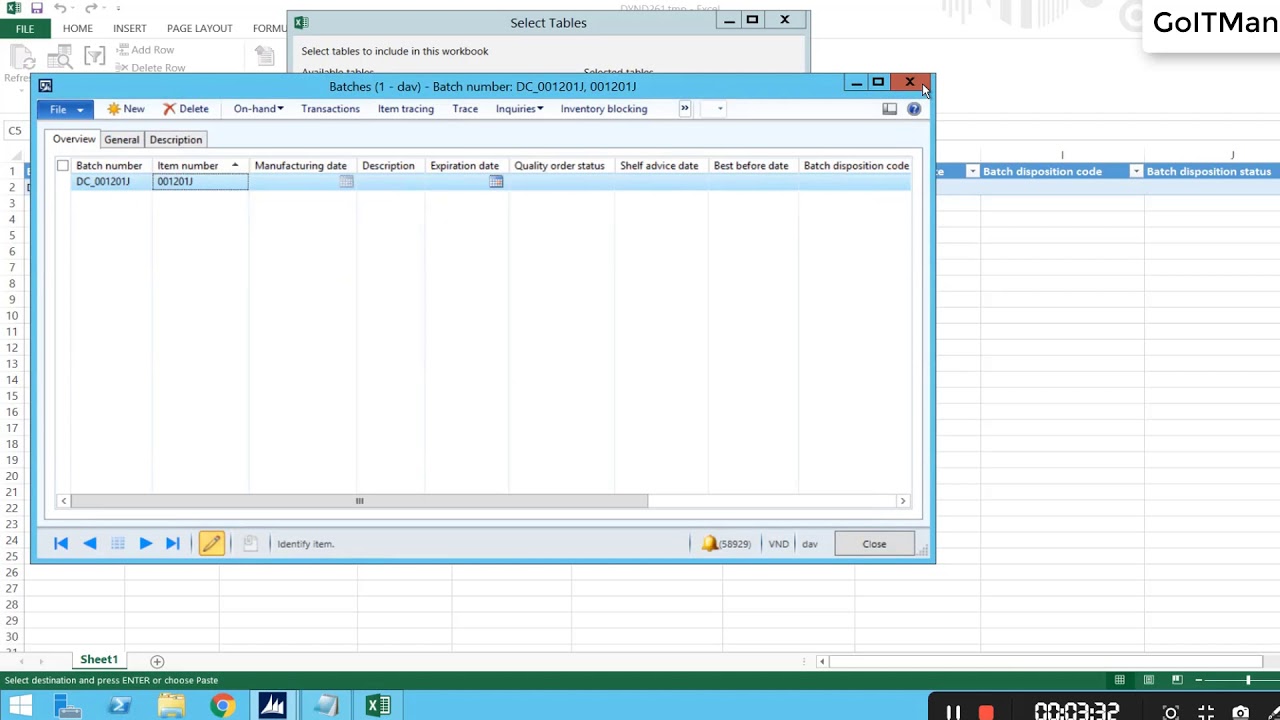
Task: Open the blank toolbar dropdown arrow
Action: tap(719, 109)
